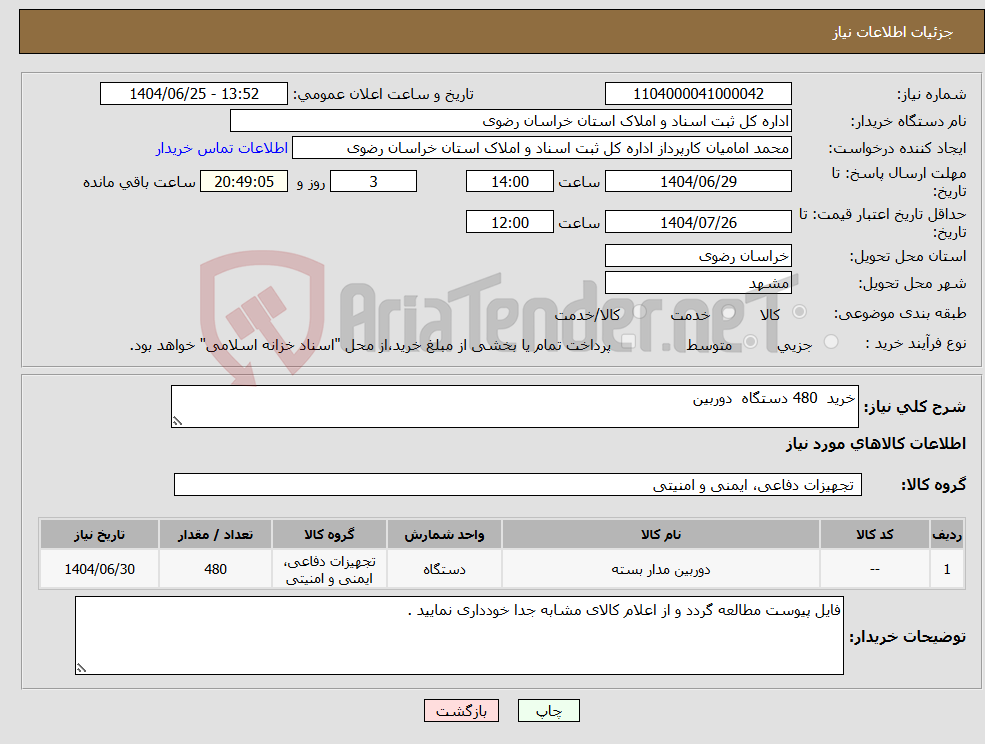Select the کالا classification radio button
Image resolution: width=985 pixels, height=744 pixels.
pos(799,312)
